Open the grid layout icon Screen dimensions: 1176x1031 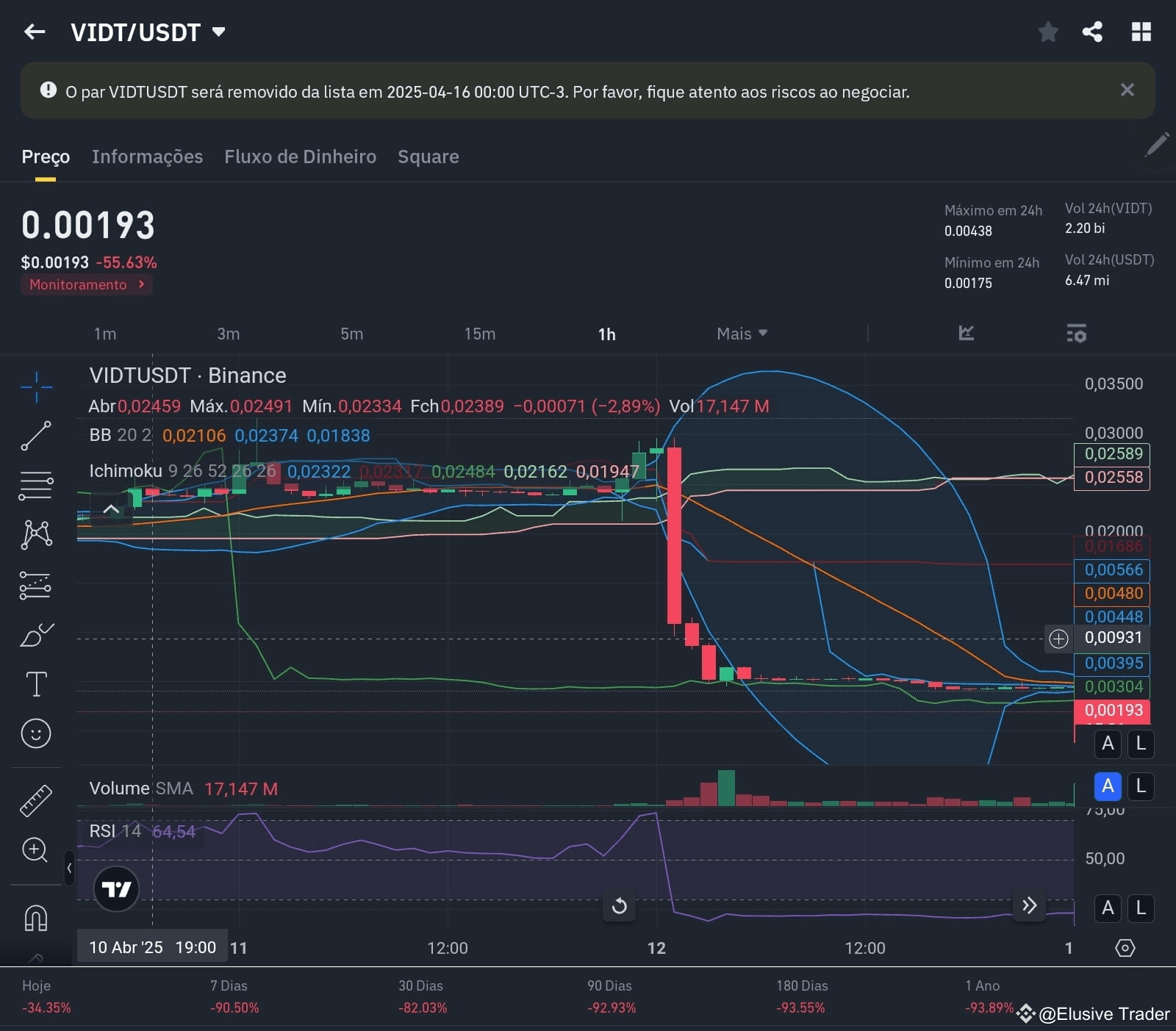tap(1141, 32)
